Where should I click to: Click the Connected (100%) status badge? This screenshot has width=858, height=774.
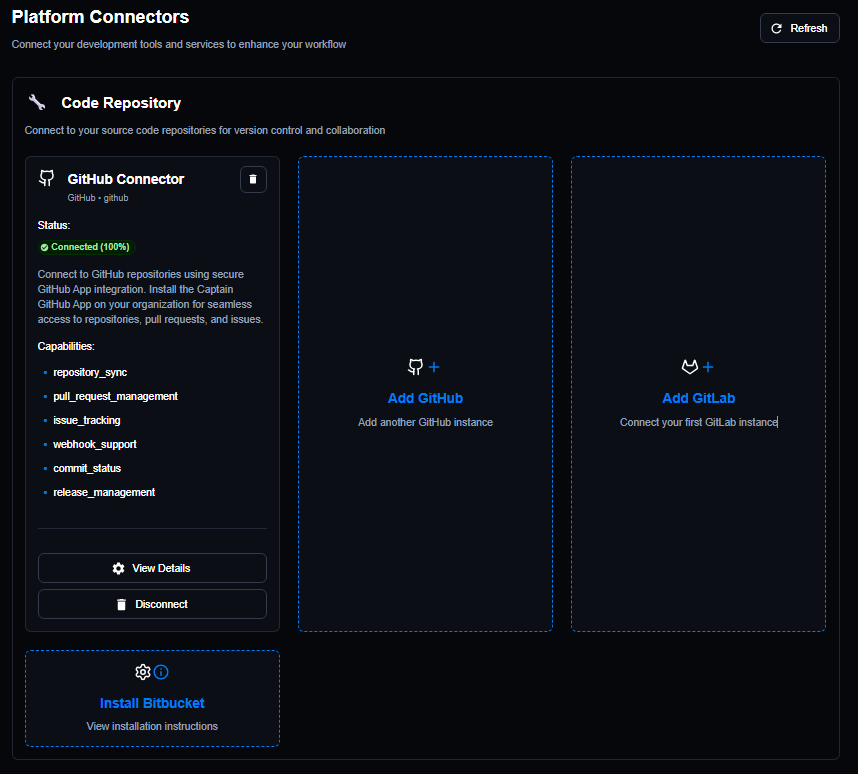[85, 247]
